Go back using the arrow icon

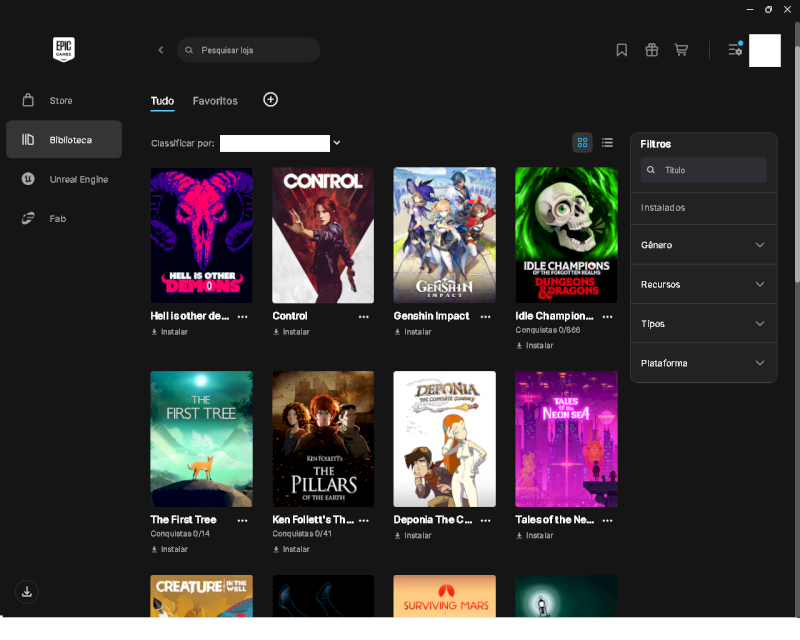coord(161,50)
